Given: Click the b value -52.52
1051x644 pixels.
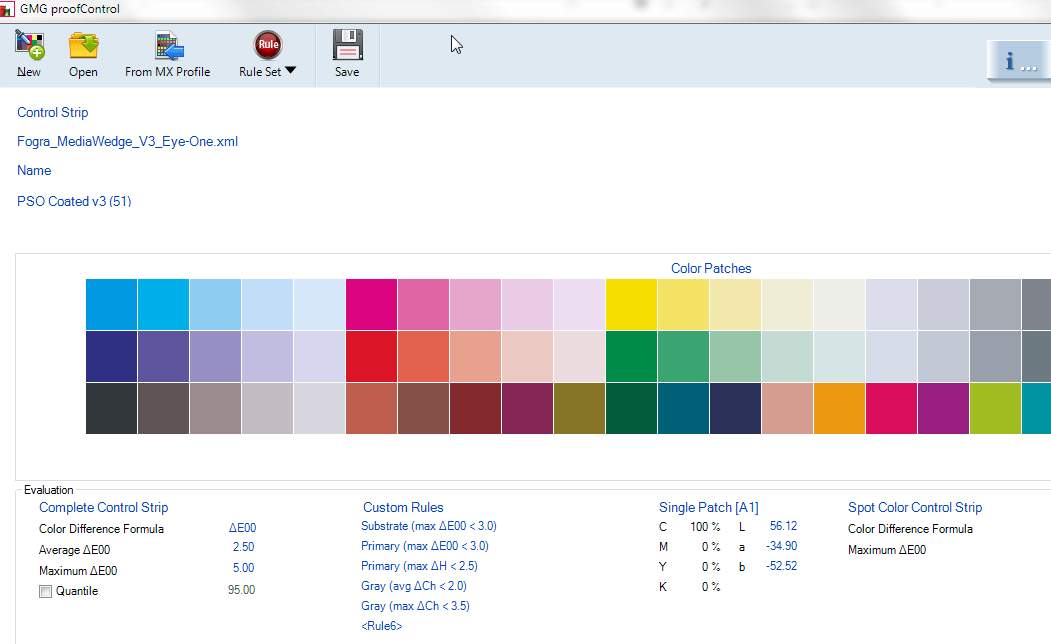Looking at the screenshot, I should (782, 566).
